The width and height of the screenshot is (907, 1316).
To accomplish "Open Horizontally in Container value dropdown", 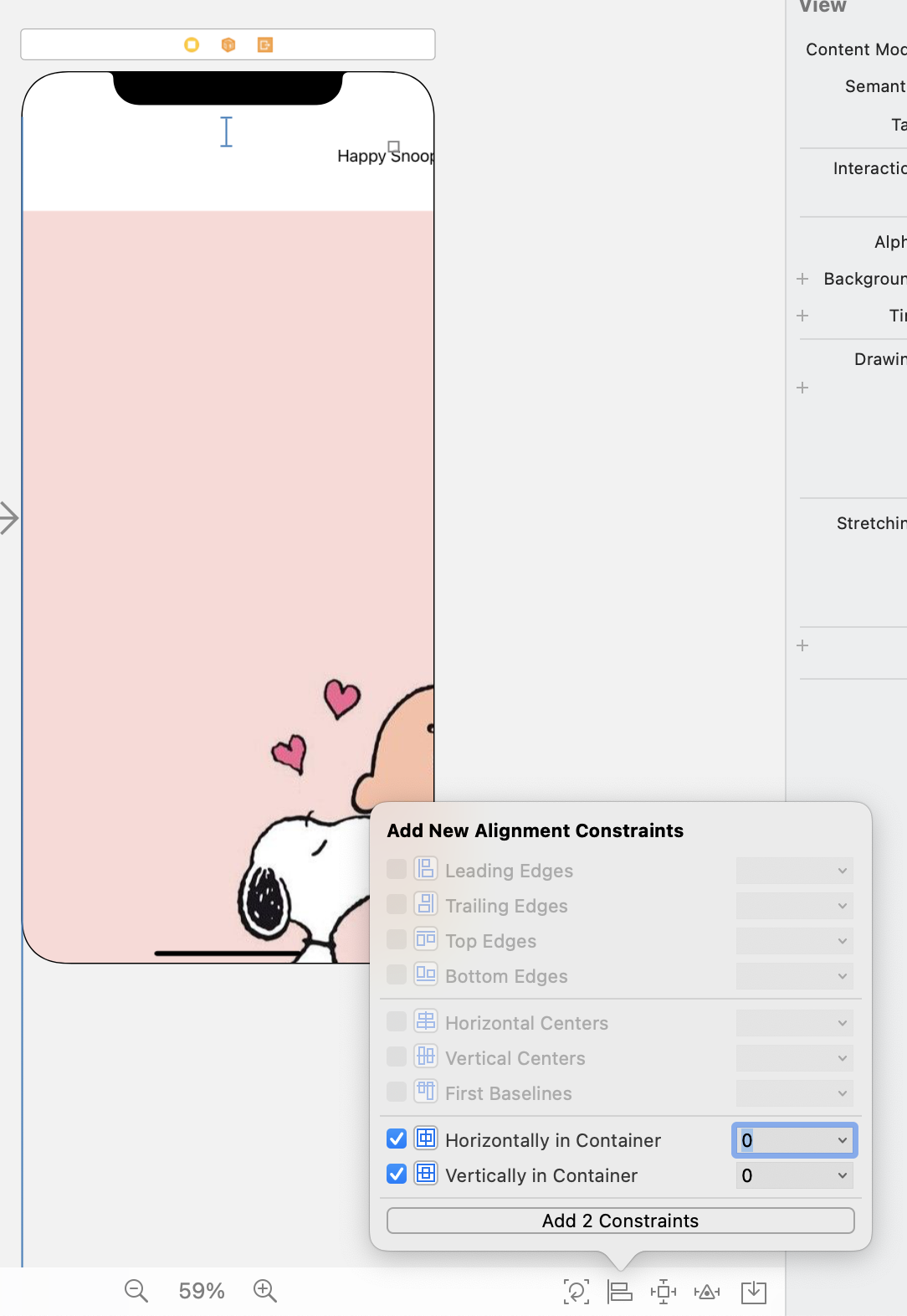I will (x=842, y=1140).
